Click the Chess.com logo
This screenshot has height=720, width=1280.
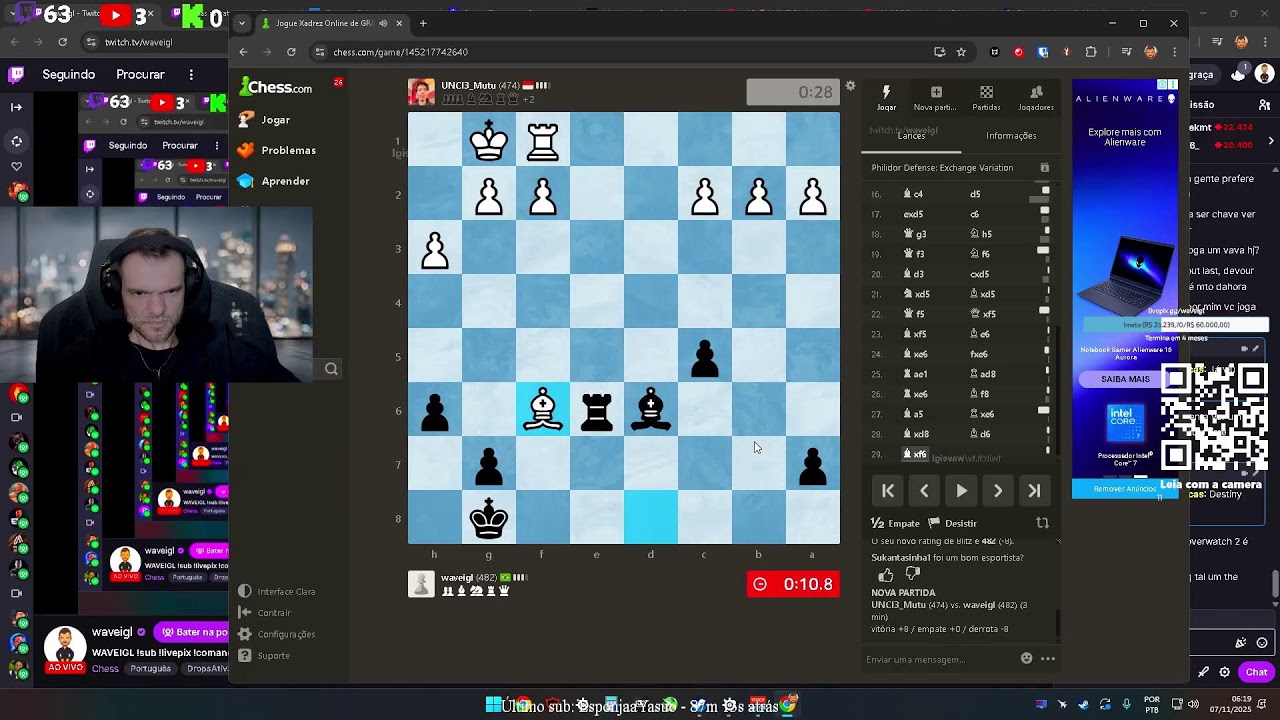276,87
